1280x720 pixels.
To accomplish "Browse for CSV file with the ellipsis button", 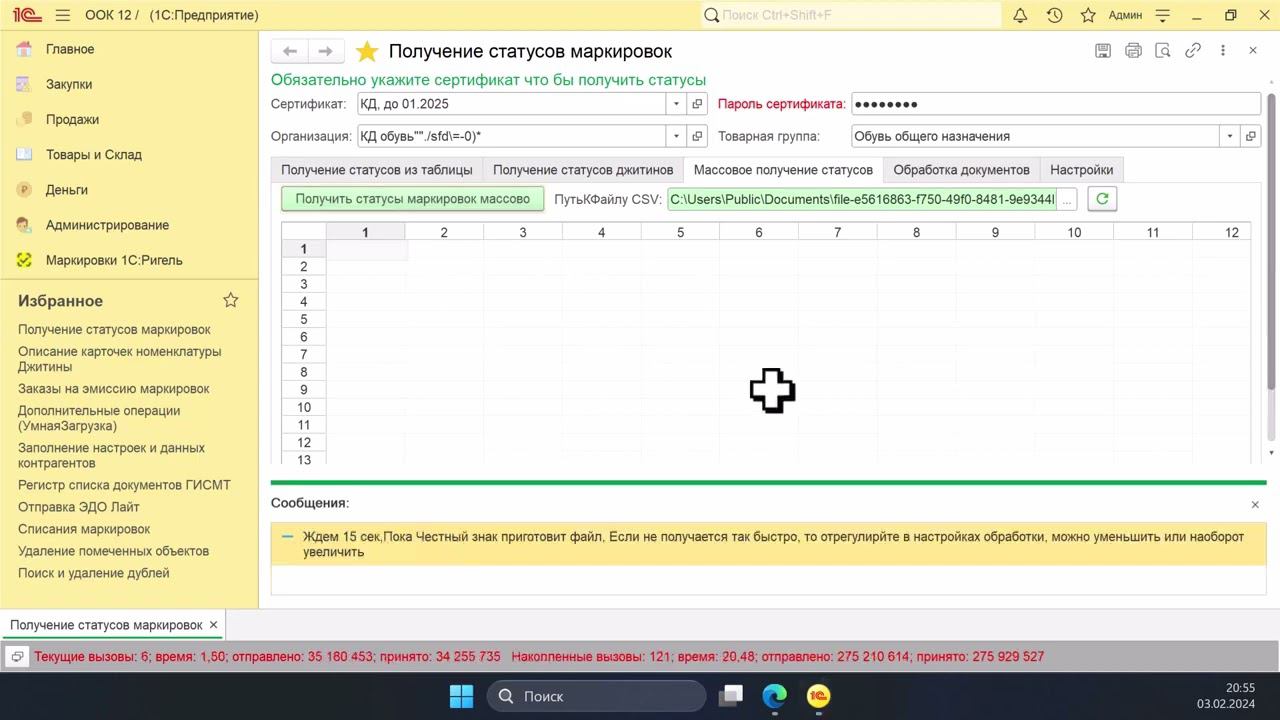I will point(1067,199).
